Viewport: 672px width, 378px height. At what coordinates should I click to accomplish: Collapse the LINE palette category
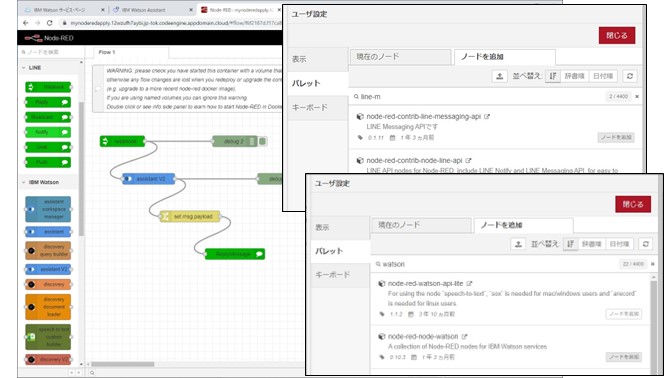coord(49,68)
